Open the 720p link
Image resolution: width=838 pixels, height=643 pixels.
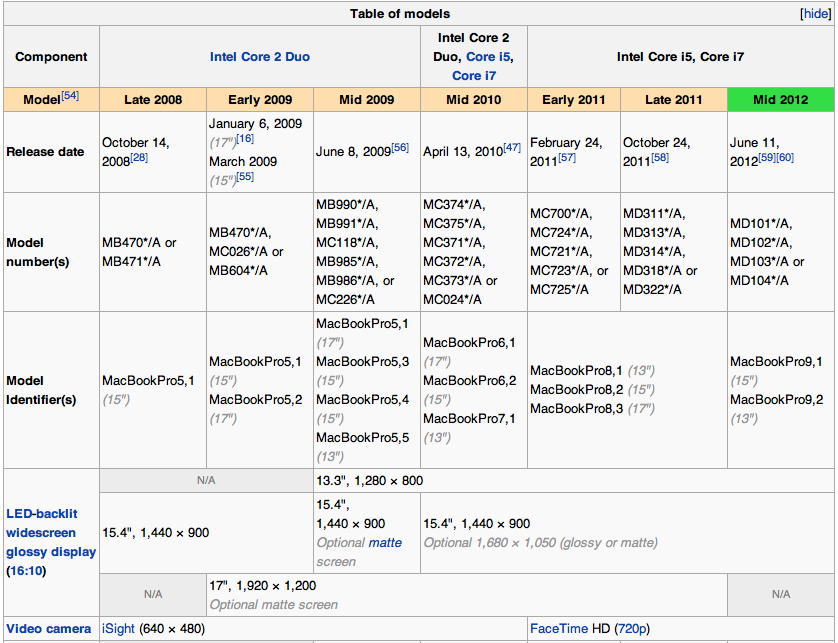tap(632, 629)
